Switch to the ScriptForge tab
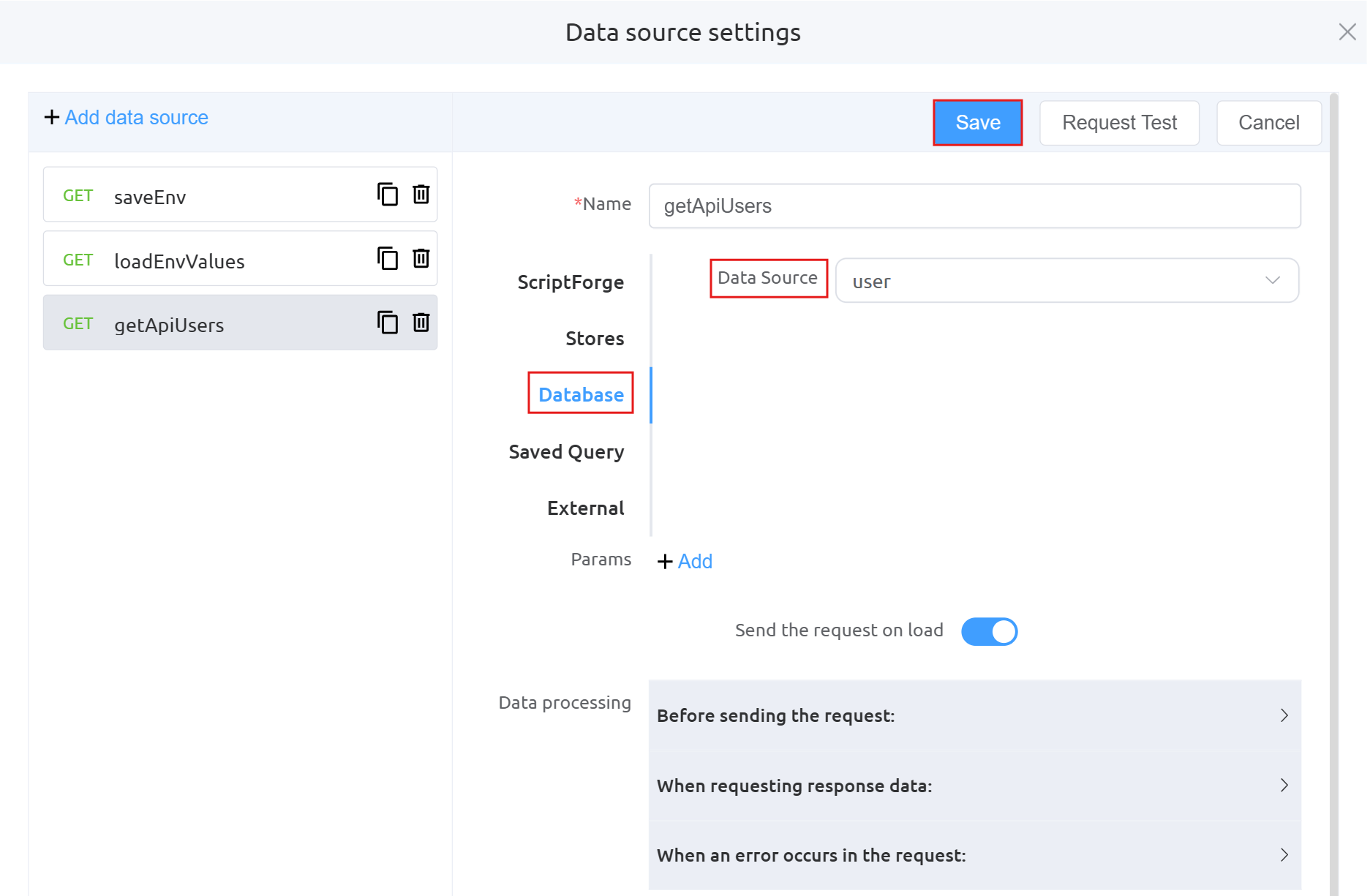This screenshot has height=896, width=1370. point(571,282)
